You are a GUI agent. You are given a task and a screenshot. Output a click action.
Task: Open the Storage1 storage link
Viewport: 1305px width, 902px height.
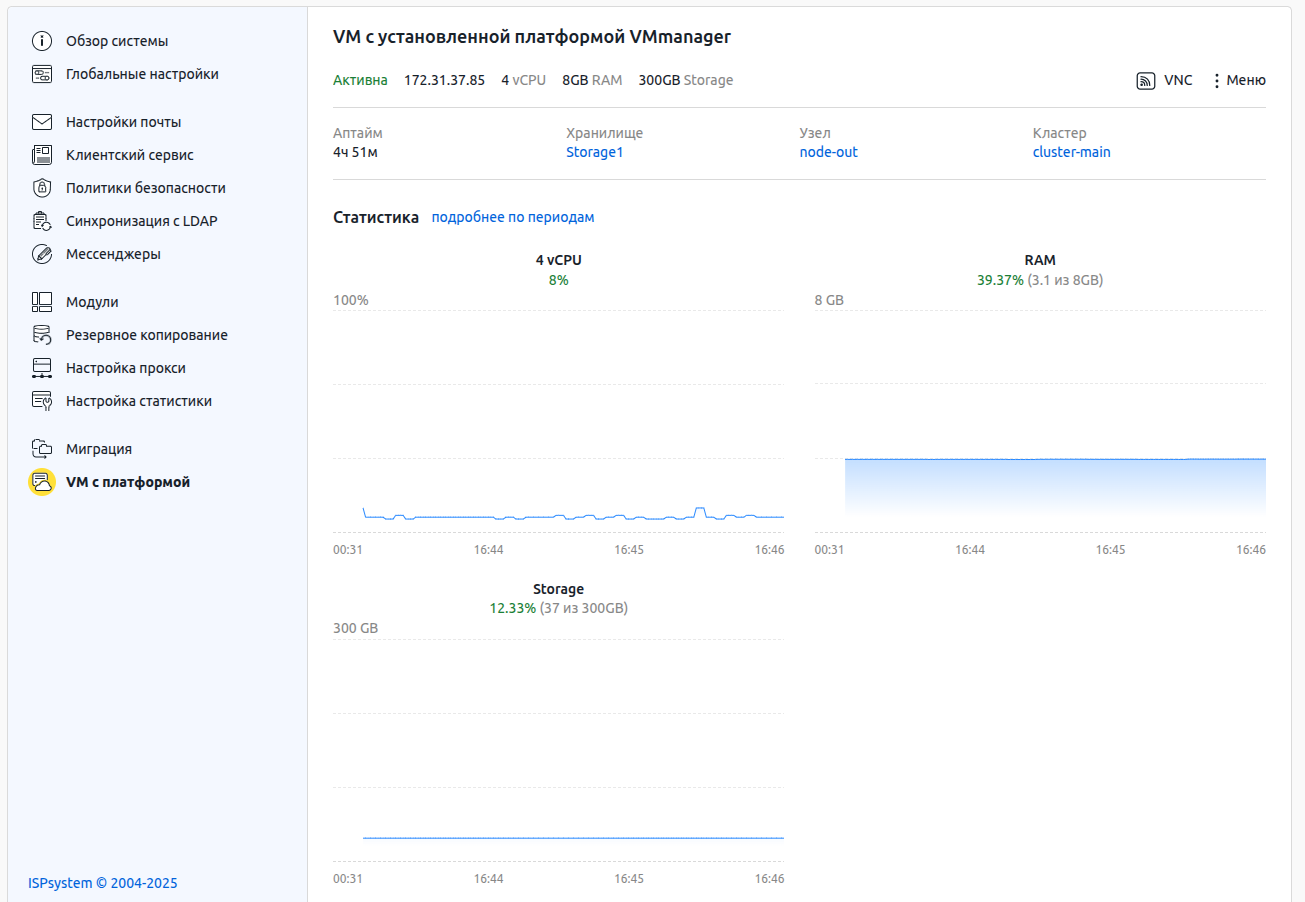[x=594, y=152]
